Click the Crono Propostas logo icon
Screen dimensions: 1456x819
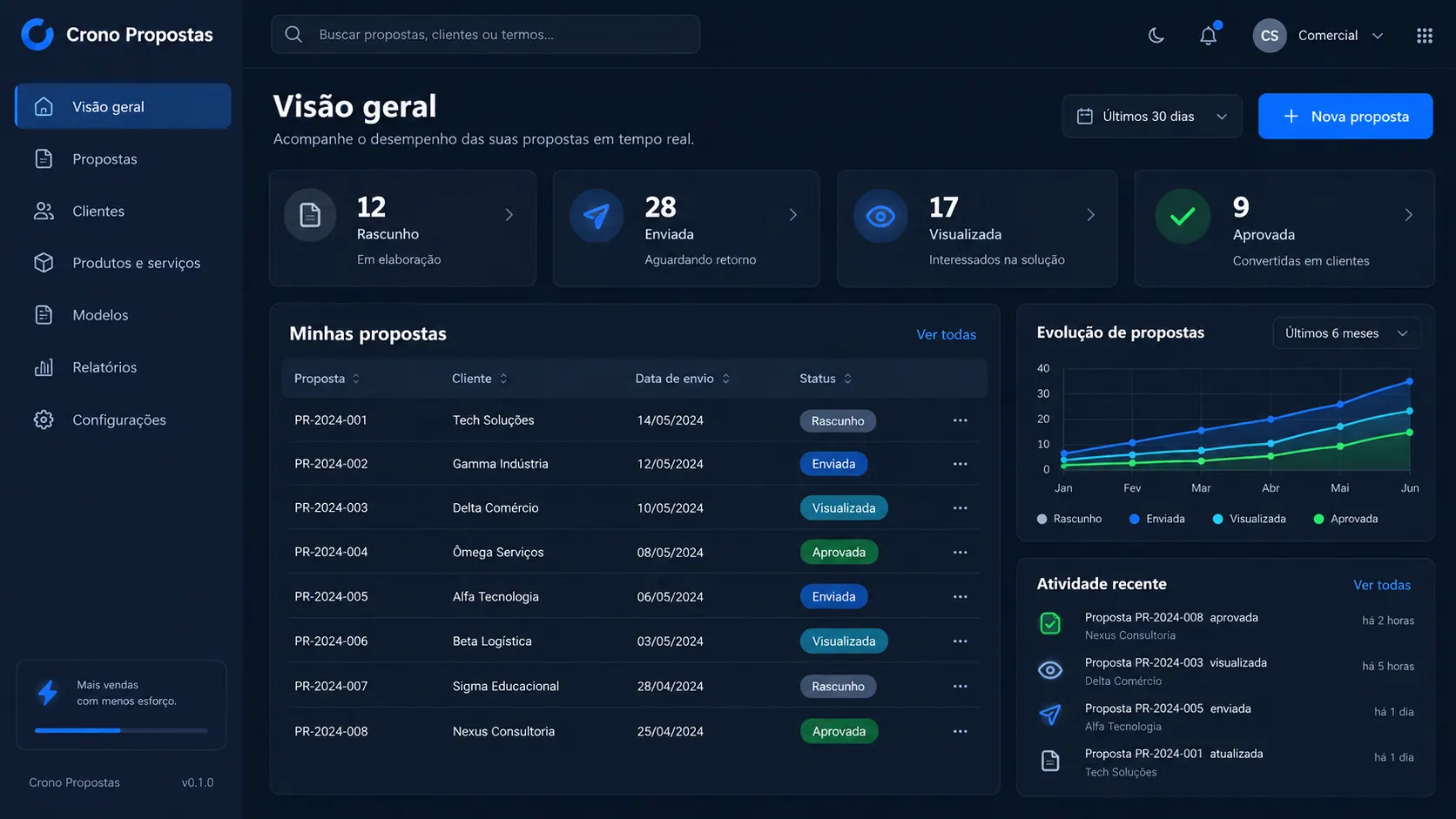37,35
